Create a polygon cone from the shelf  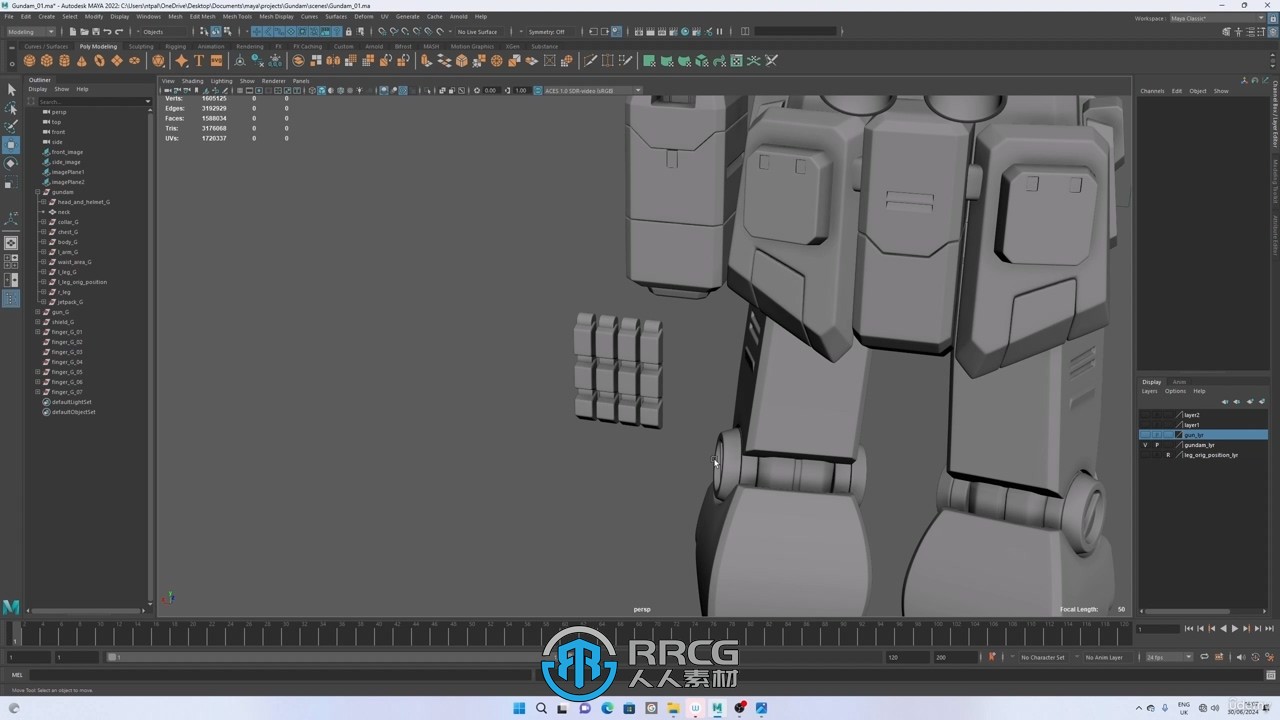[82, 61]
